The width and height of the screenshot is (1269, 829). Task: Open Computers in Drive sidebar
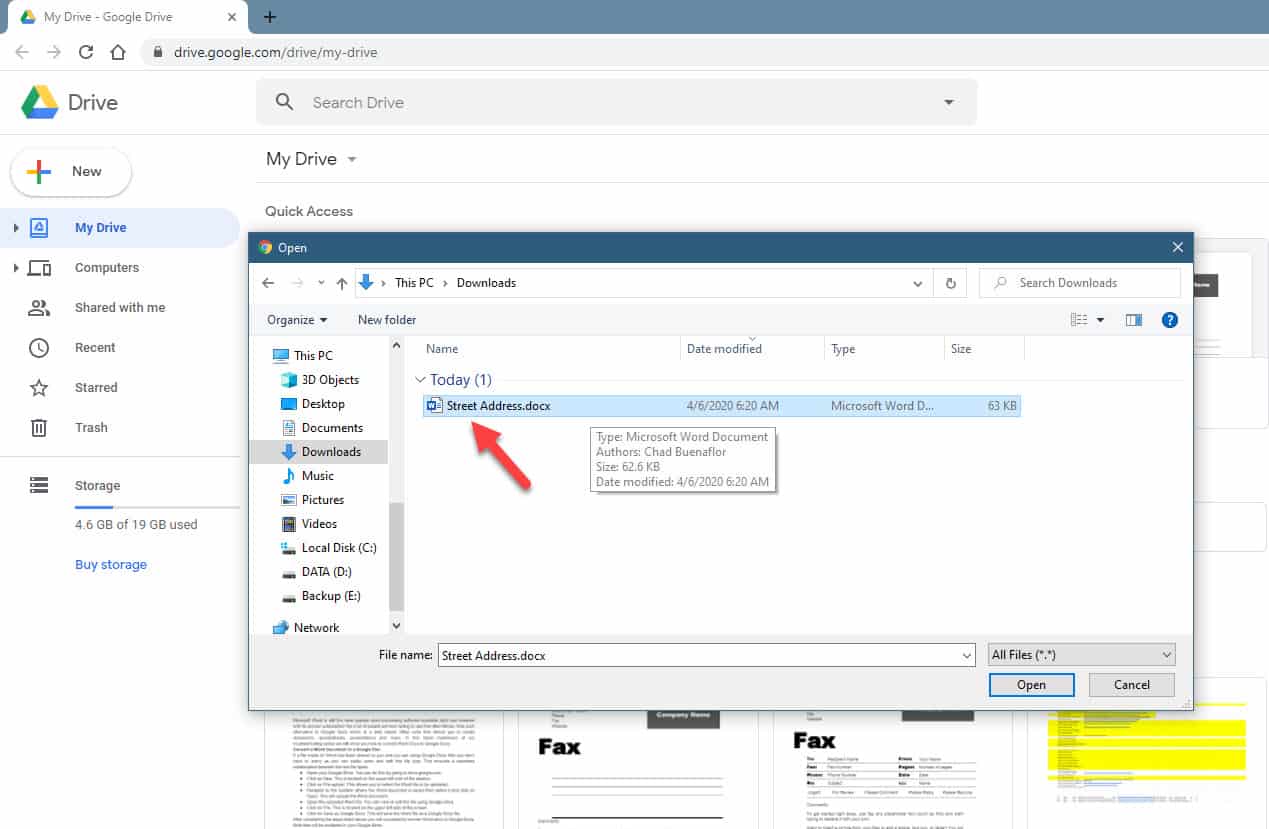point(106,268)
